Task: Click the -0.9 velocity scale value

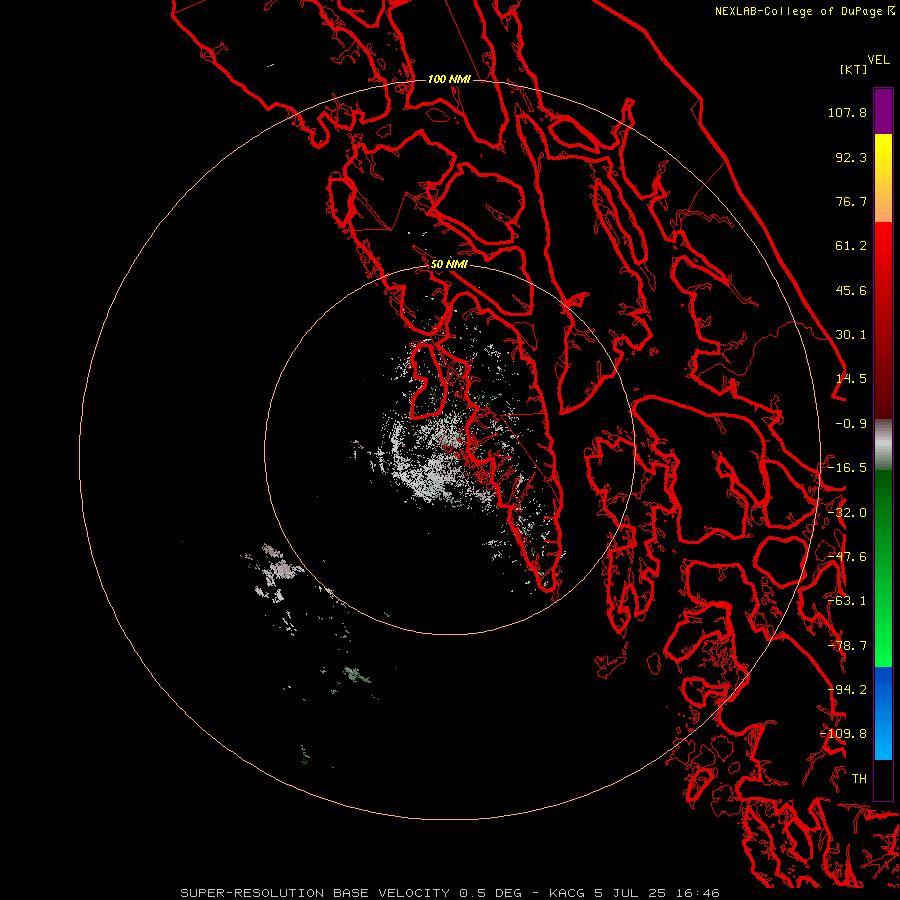Action: point(851,424)
